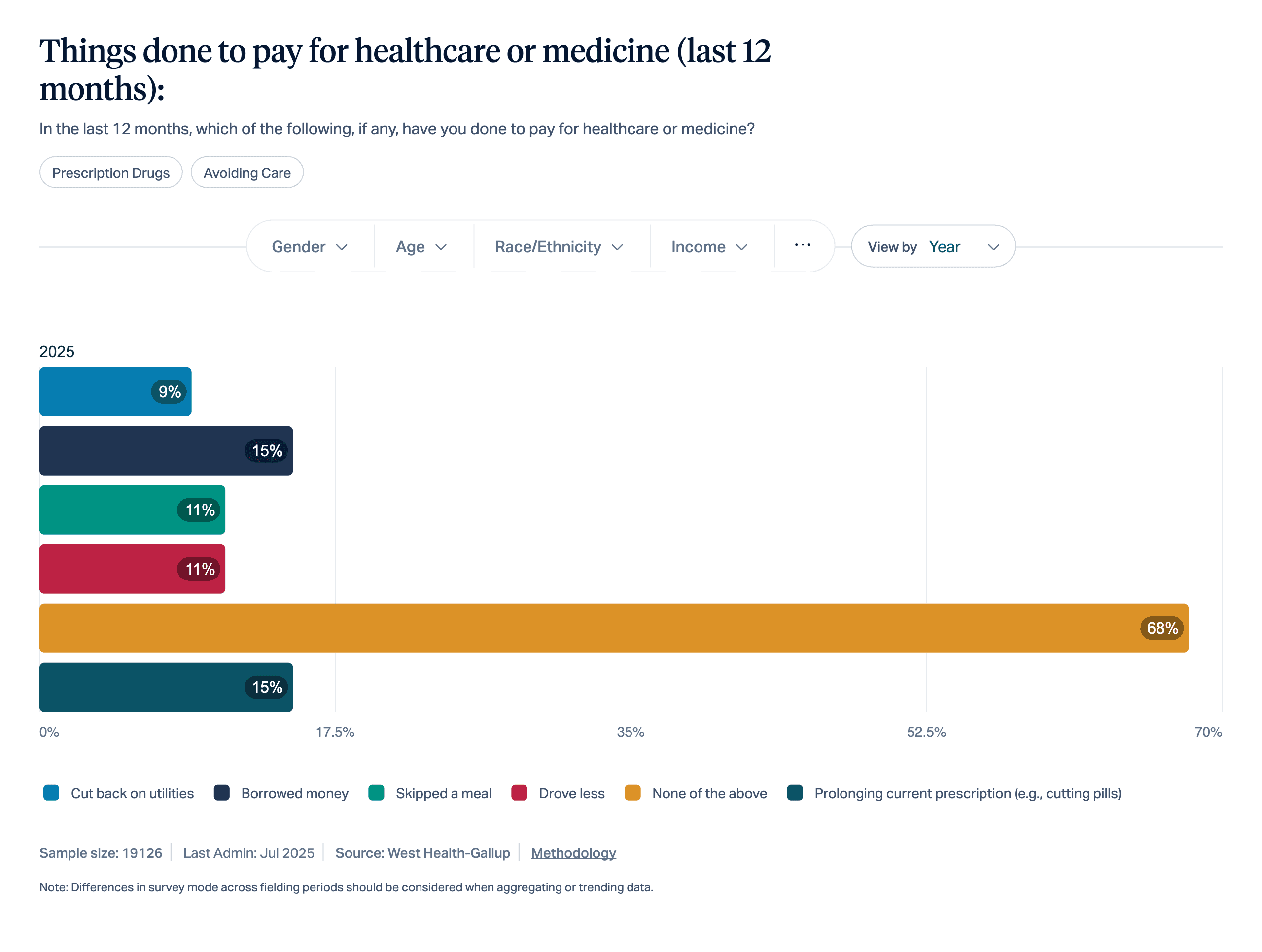Click the Age filter chevron icon
The height and width of the screenshot is (952, 1262).
click(x=440, y=247)
